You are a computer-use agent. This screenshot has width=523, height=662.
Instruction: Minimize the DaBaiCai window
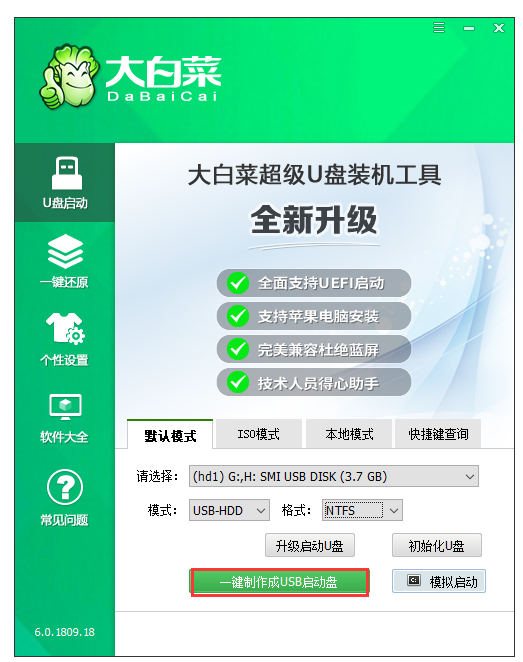tap(469, 28)
